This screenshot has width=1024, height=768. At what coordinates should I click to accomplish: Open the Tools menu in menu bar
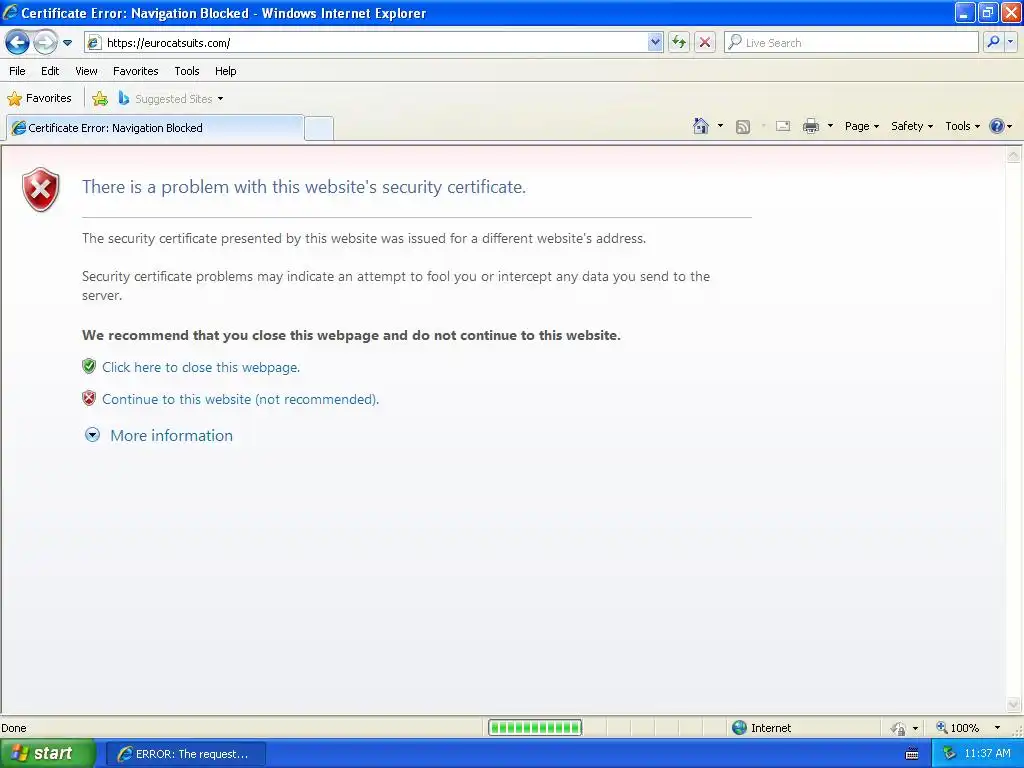coord(187,71)
